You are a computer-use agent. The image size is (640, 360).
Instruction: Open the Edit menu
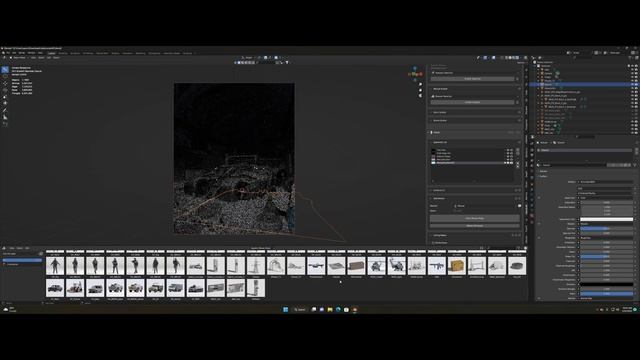(14, 53)
